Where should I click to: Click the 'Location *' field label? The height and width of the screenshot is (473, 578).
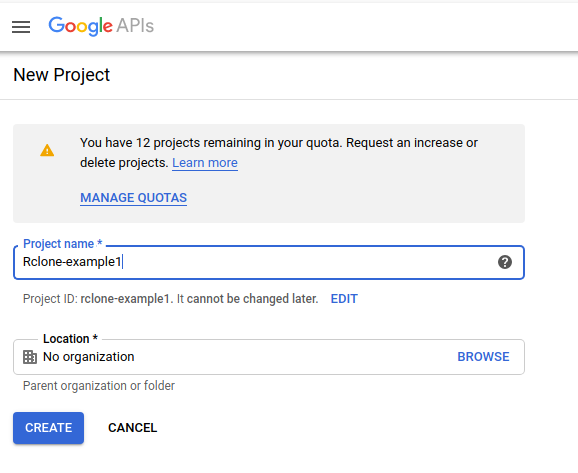[x=70, y=338]
